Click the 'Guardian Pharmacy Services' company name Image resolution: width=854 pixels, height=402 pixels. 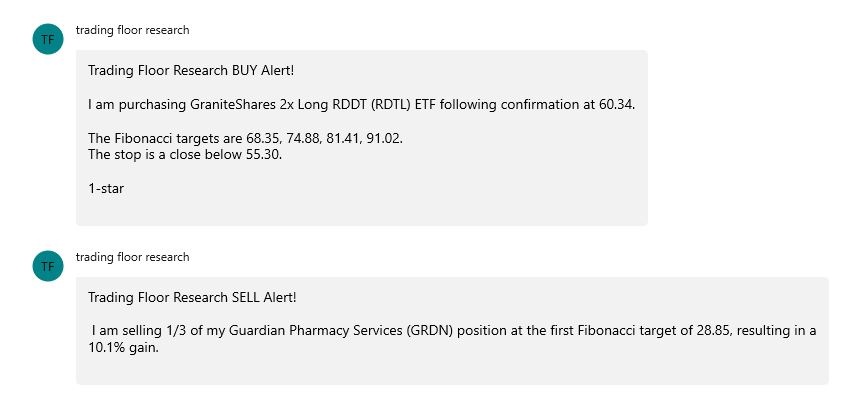pos(316,331)
